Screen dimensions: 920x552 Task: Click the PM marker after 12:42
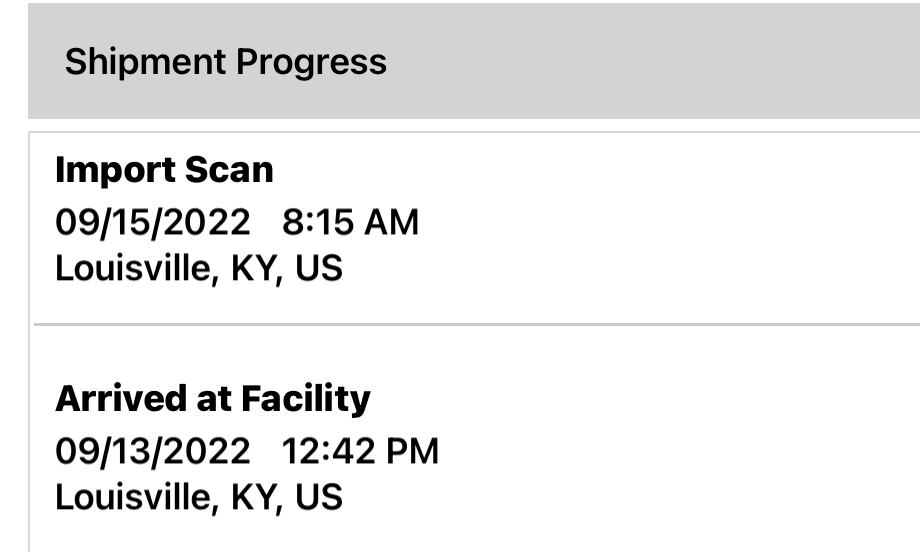click(x=410, y=451)
